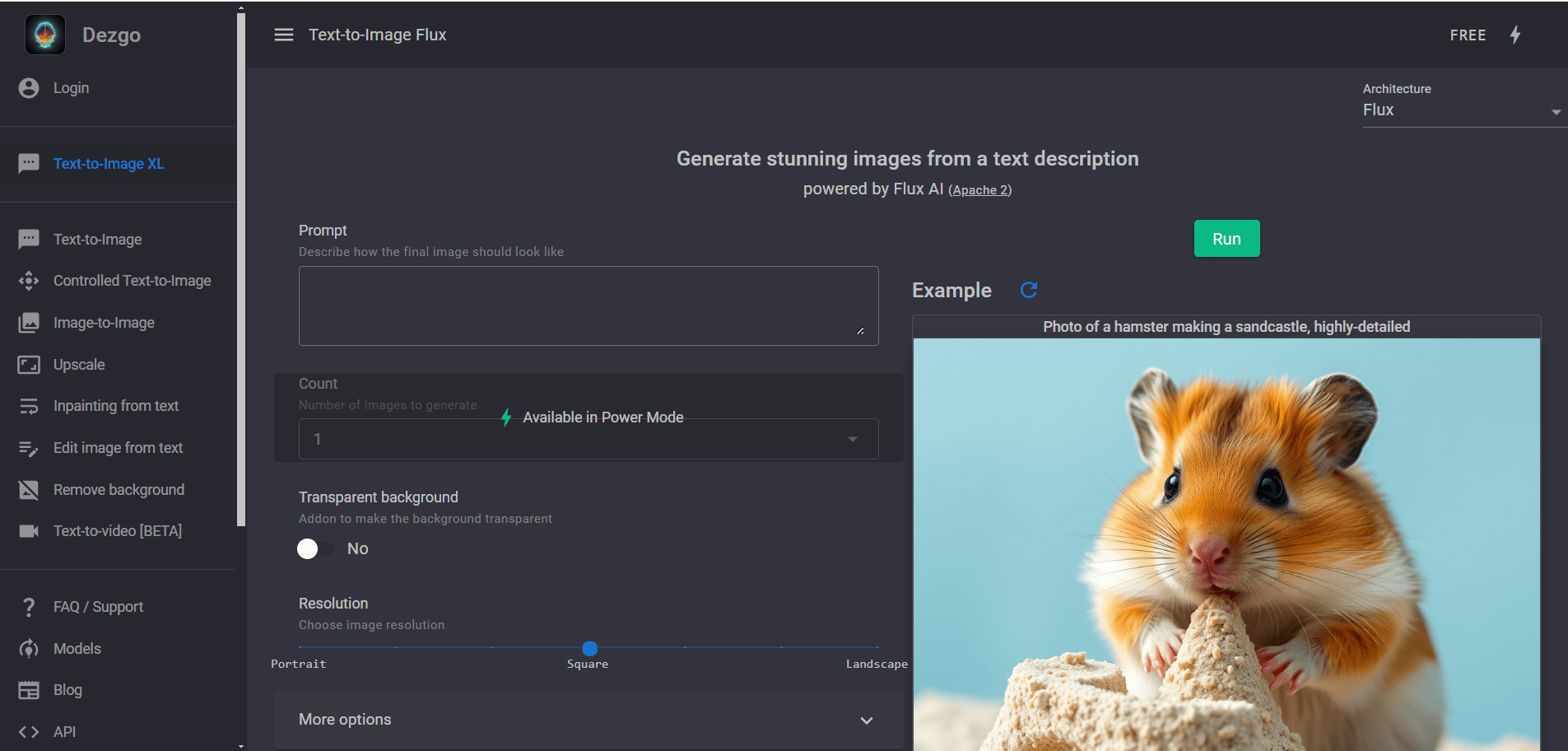This screenshot has height=751, width=1568.
Task: Click the hamburger menu icon
Action: (x=283, y=35)
